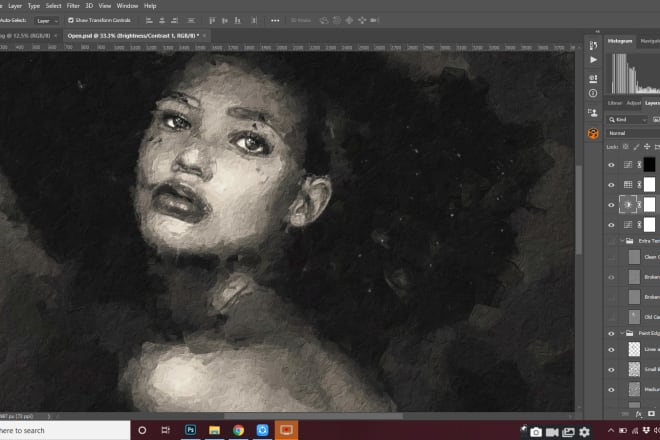Open the Properties panel icon

(x=593, y=78)
